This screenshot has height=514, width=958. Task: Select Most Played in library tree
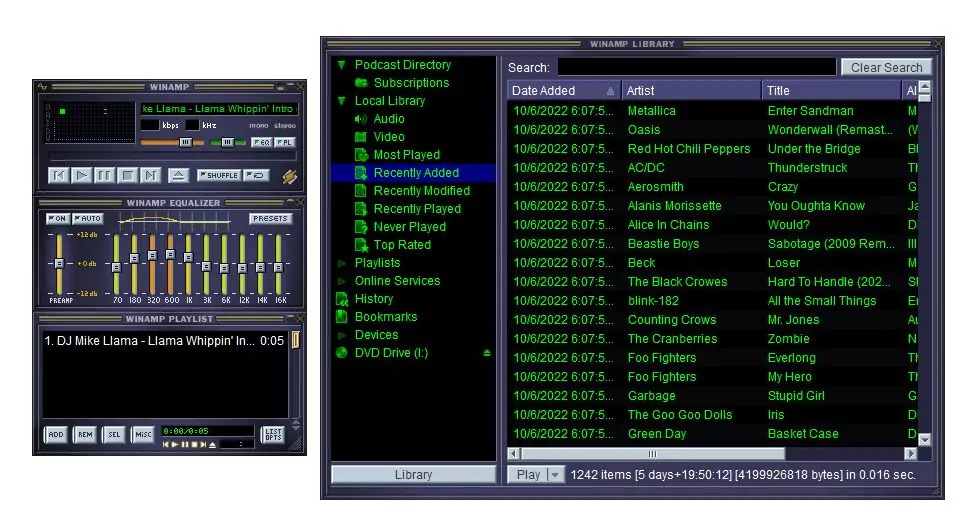coord(406,155)
